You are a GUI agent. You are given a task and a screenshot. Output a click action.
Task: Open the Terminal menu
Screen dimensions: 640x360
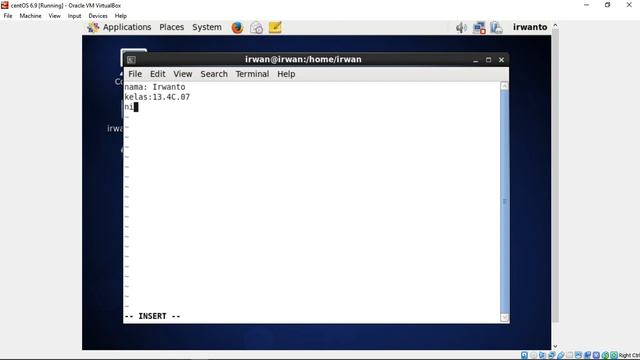pyautogui.click(x=252, y=74)
